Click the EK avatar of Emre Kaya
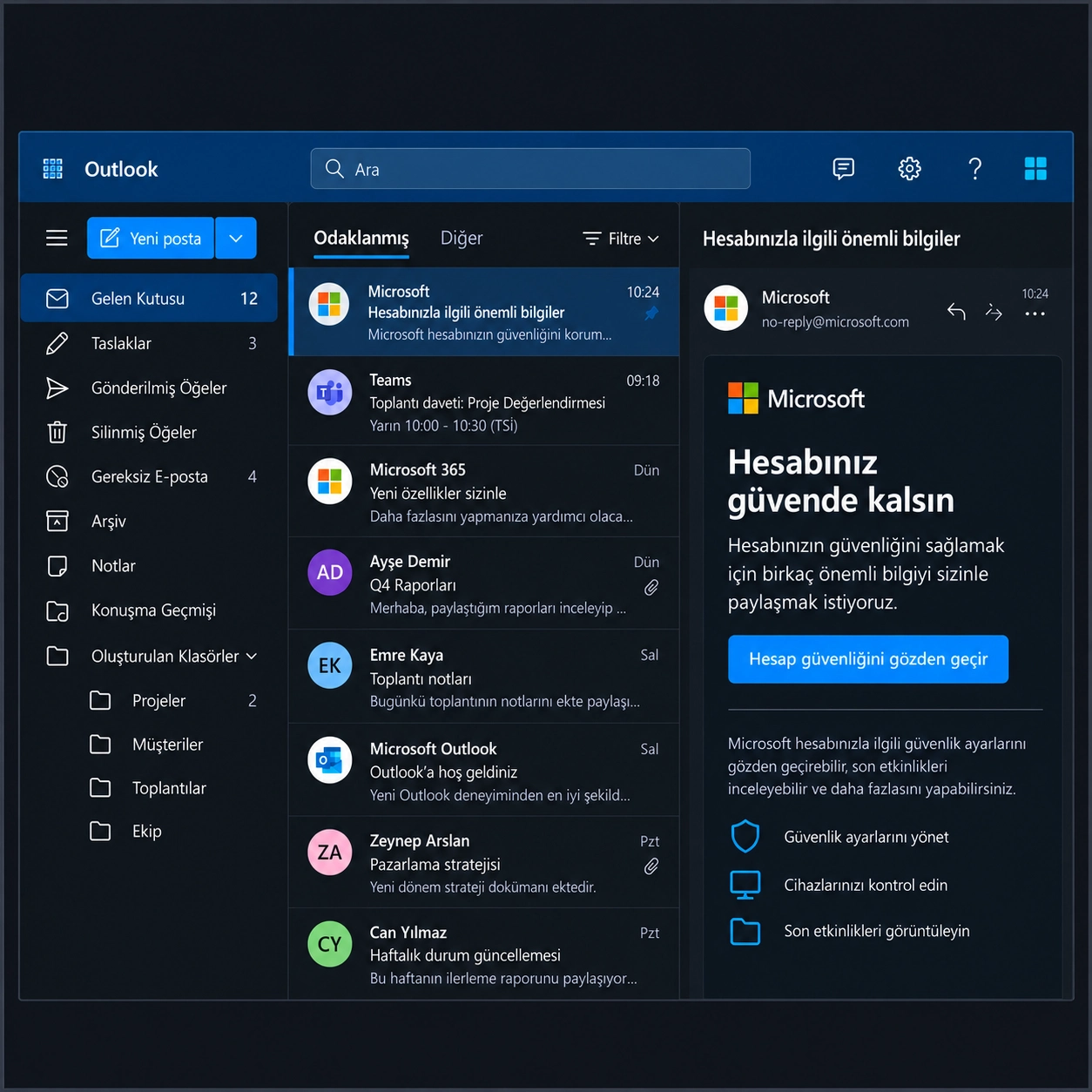 [x=330, y=665]
